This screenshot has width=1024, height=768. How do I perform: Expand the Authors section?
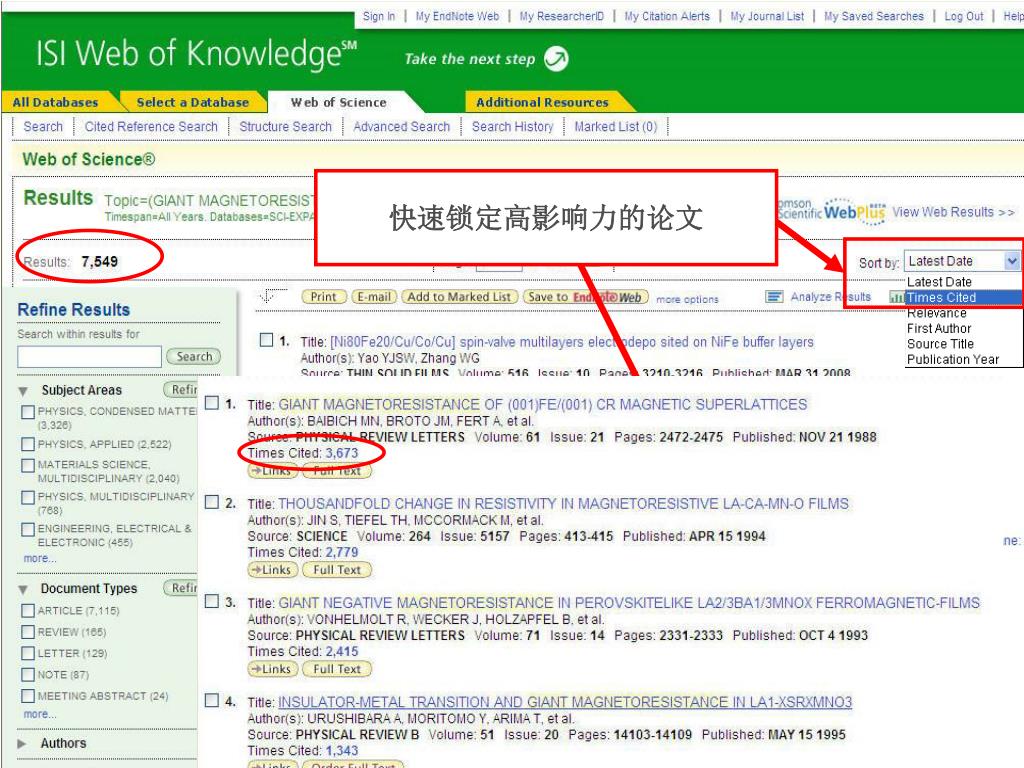[22, 744]
